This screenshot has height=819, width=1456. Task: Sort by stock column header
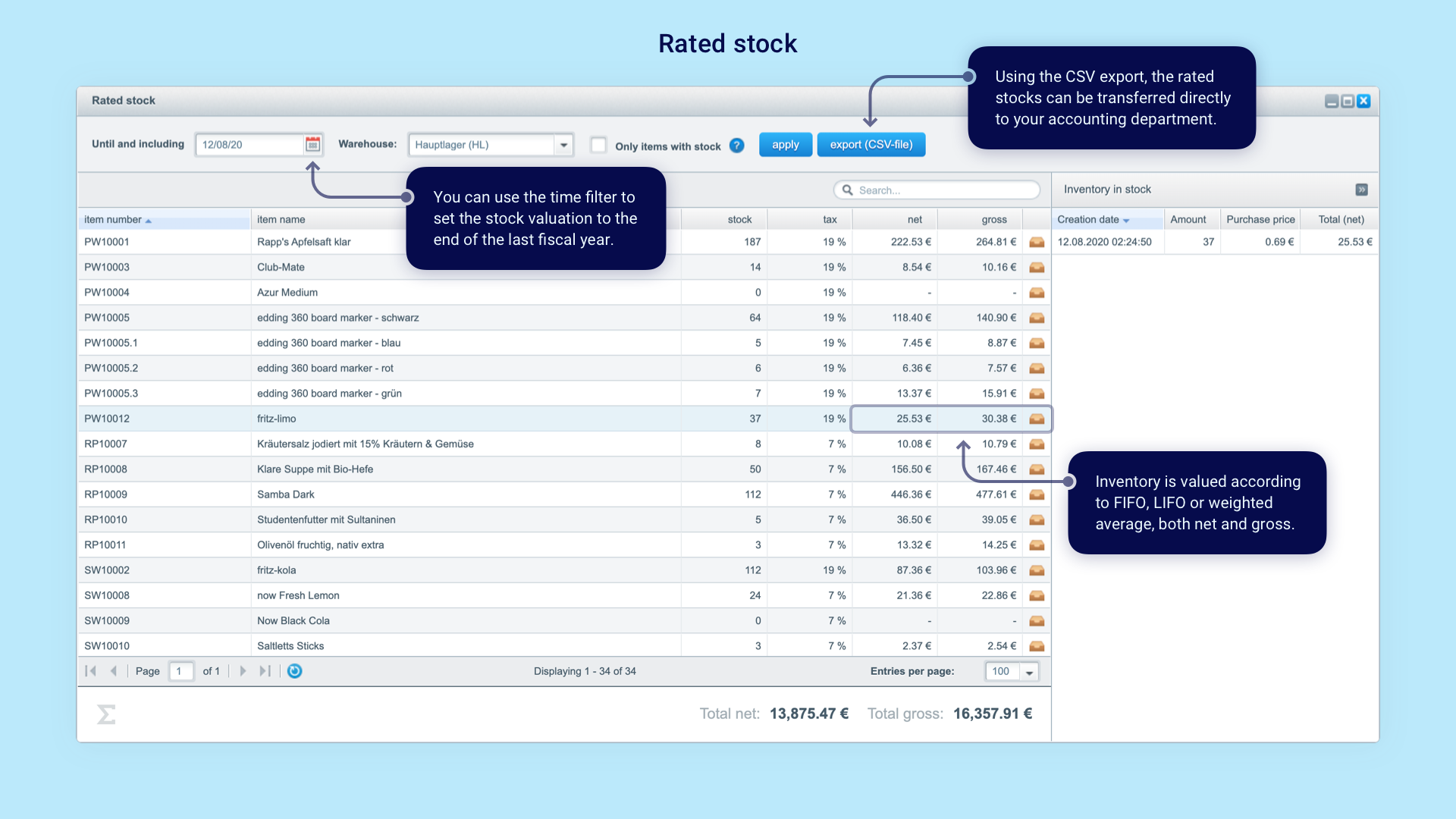pyautogui.click(x=724, y=220)
